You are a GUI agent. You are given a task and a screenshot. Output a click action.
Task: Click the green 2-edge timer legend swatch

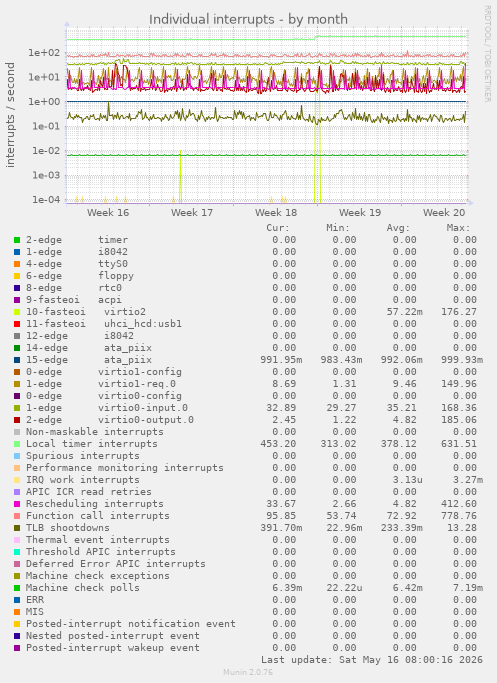point(17,240)
